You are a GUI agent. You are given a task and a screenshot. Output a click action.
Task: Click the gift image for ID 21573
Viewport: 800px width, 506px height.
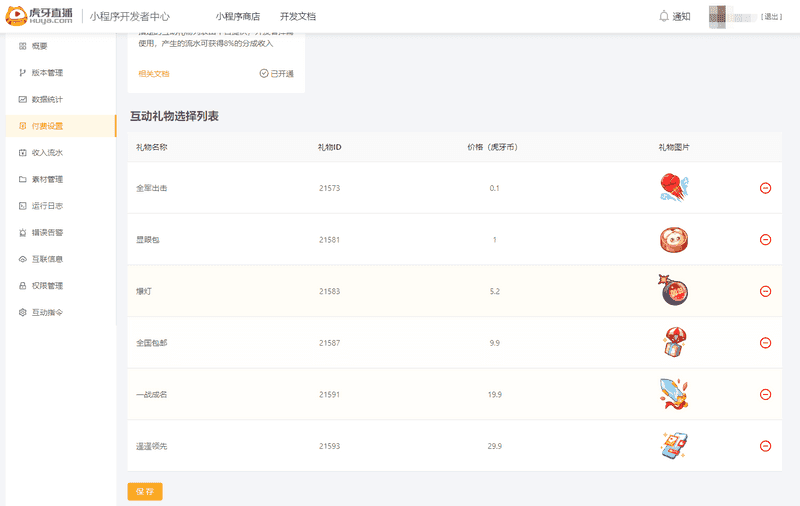pyautogui.click(x=674, y=187)
